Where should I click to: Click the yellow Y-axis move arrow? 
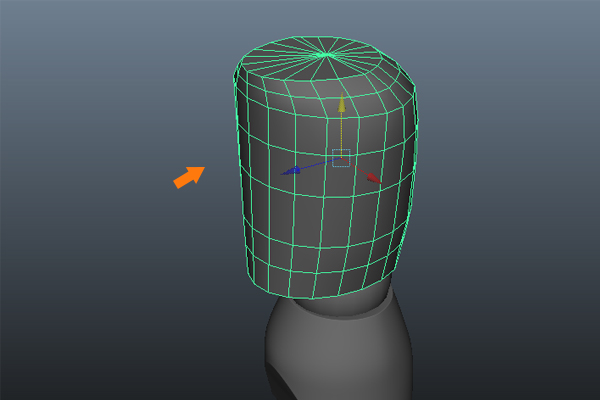coord(342,103)
